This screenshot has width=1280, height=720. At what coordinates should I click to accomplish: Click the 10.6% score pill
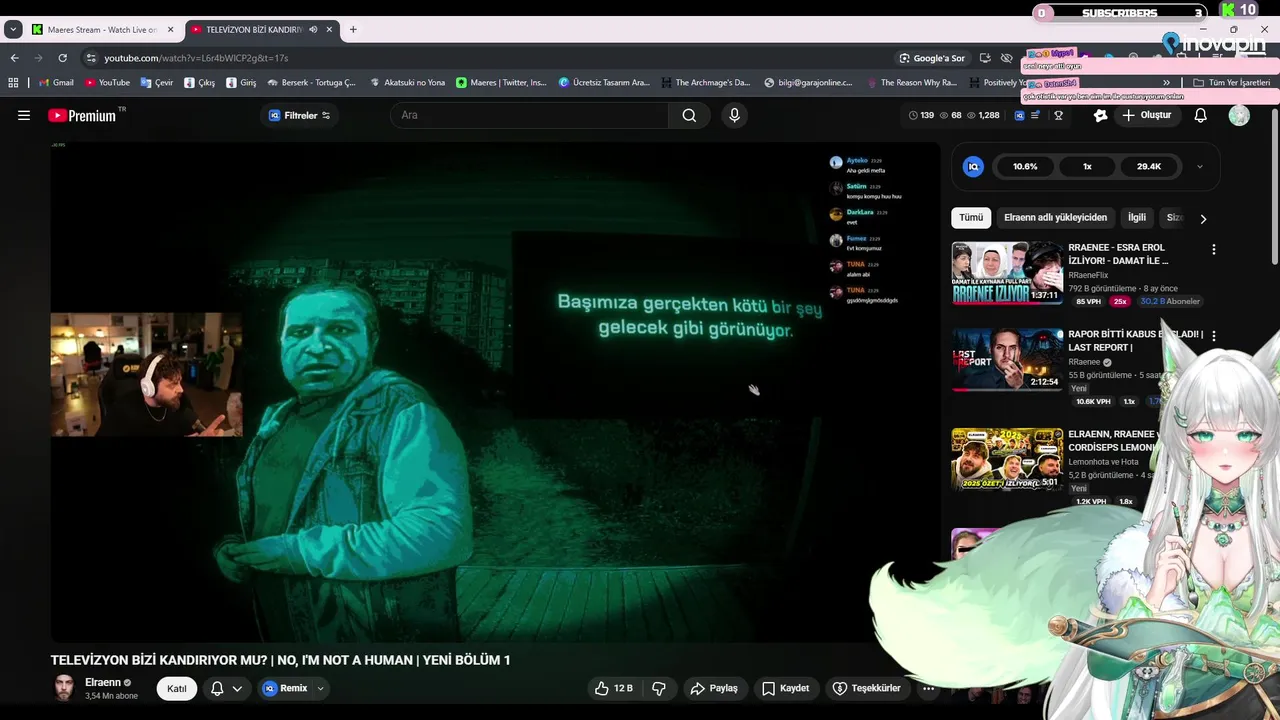point(1025,167)
